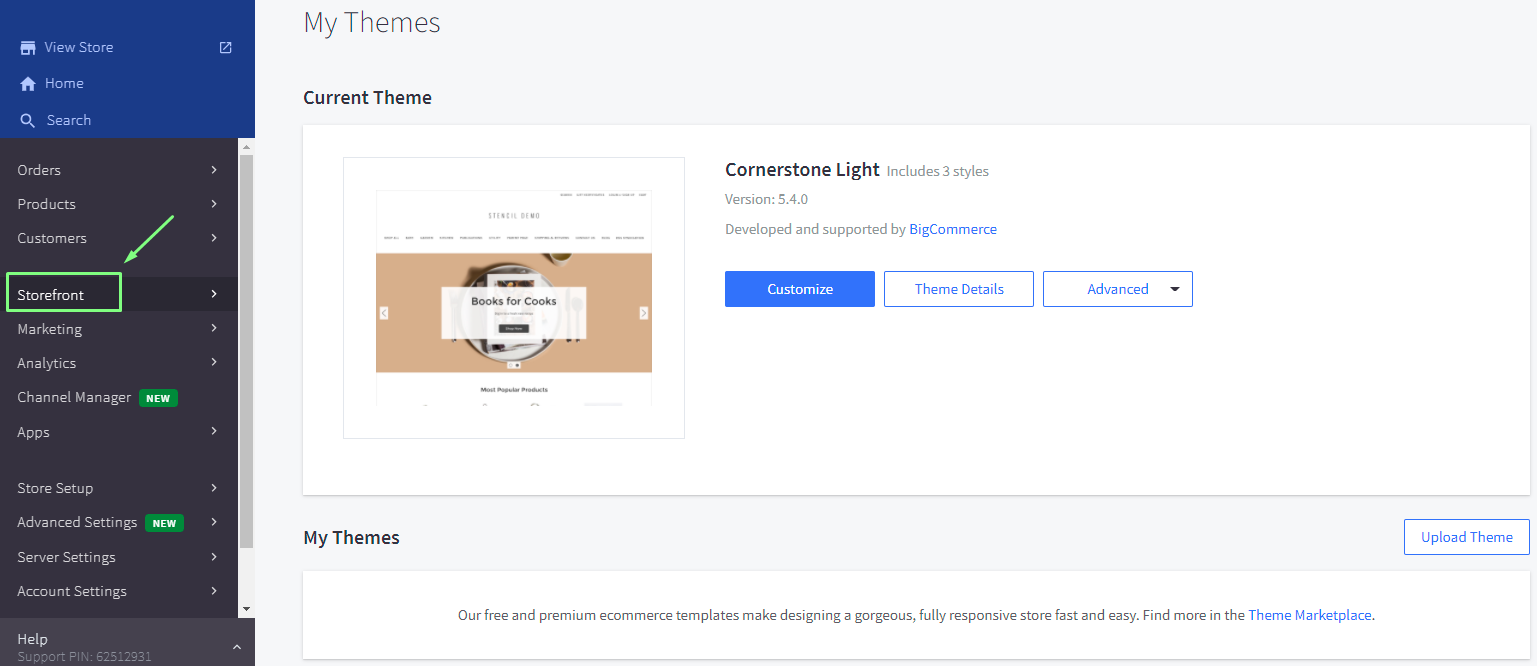Click the left carousel arrow on theme preview
This screenshot has height=666, width=1537.
click(384, 313)
